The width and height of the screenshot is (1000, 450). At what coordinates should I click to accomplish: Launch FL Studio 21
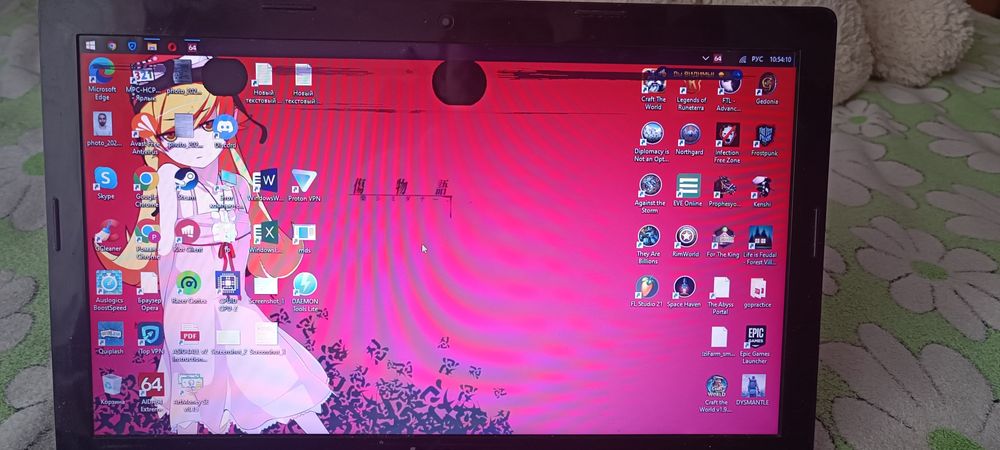click(647, 292)
